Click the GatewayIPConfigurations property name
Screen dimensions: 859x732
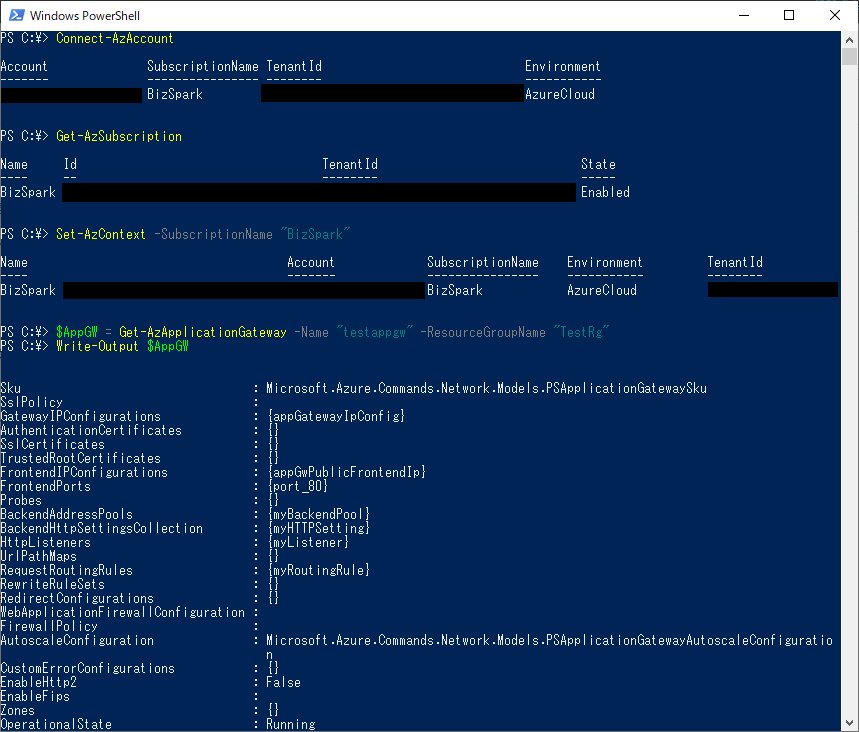pos(81,416)
